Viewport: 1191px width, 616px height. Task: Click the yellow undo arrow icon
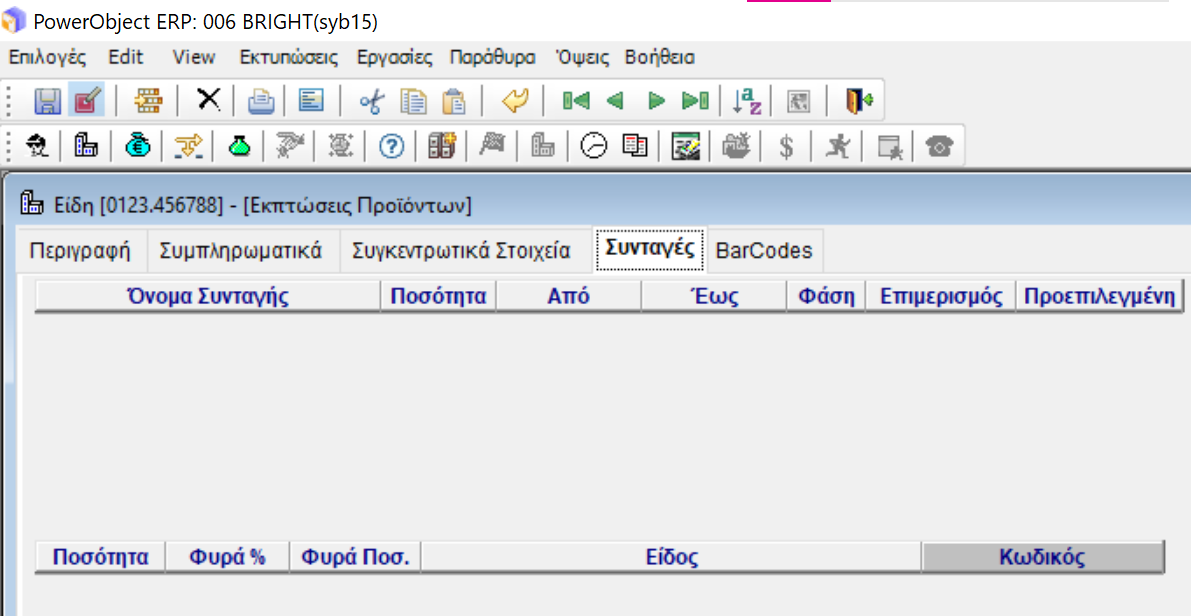coord(514,100)
